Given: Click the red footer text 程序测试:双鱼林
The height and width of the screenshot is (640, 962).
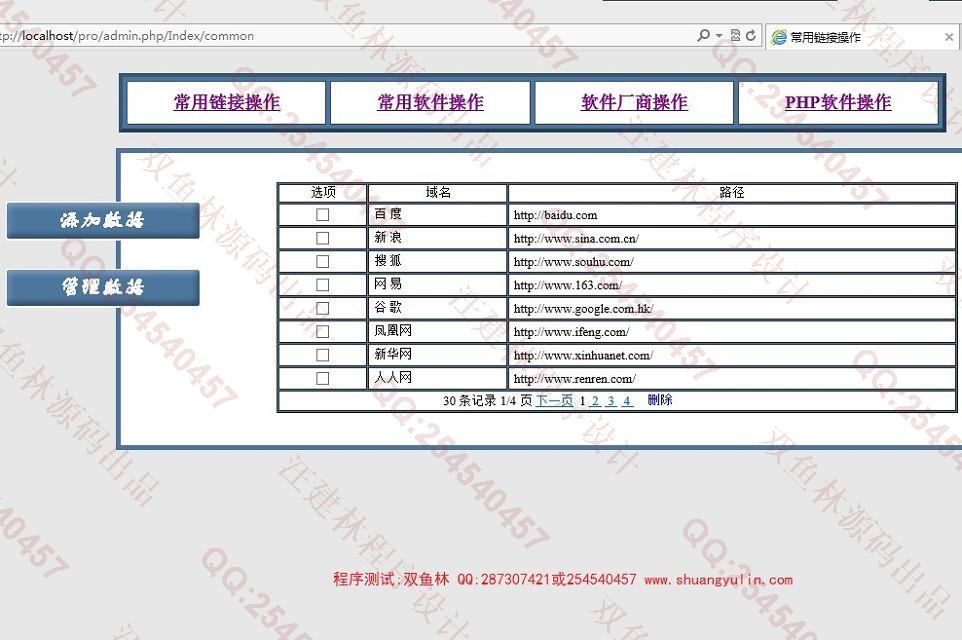Looking at the screenshot, I should pyautogui.click(x=391, y=579).
